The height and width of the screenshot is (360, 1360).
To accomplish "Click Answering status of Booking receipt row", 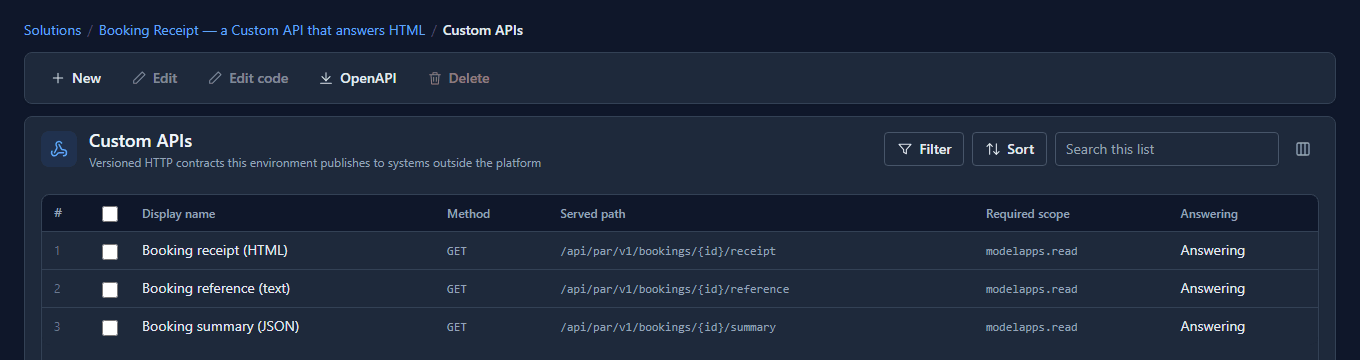I will click(1213, 250).
